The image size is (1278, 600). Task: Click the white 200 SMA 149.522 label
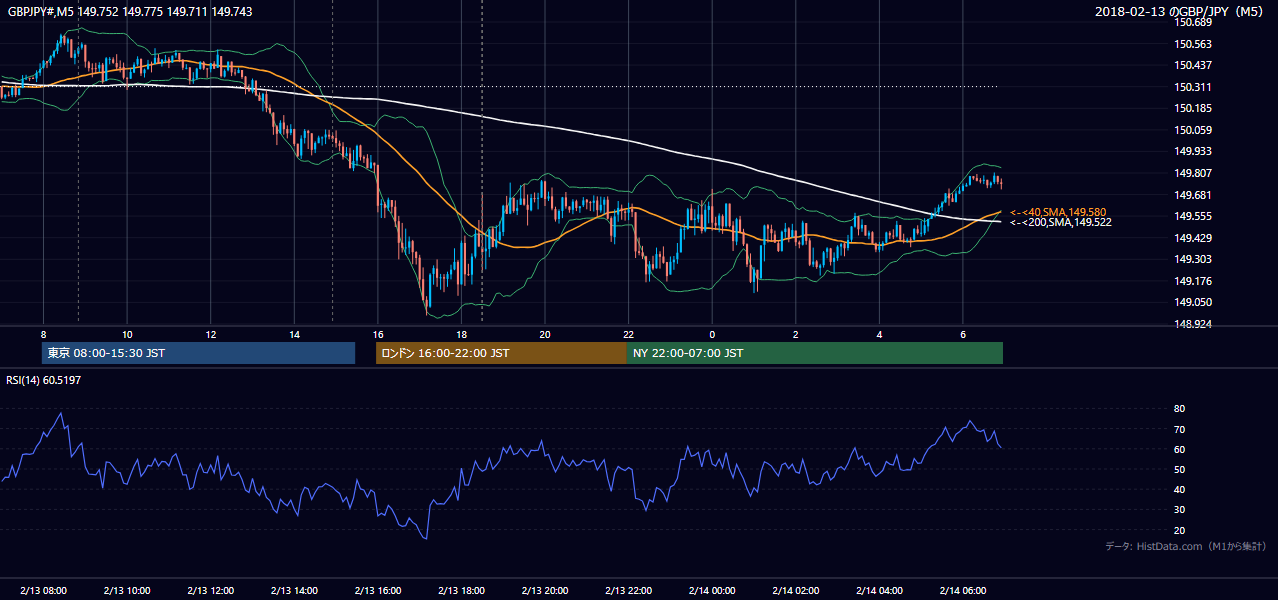1061,222
